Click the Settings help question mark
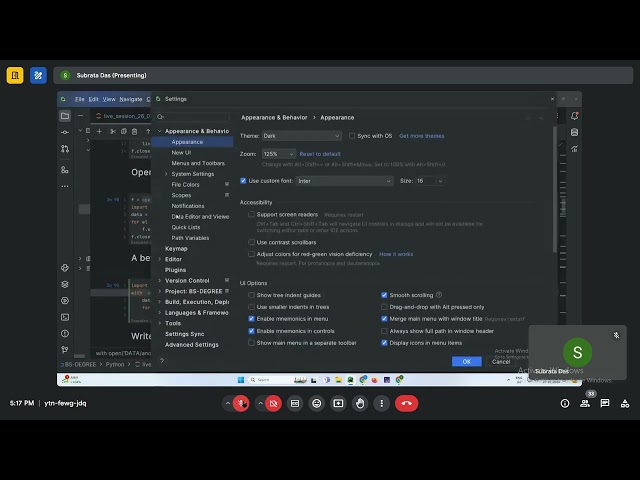 [162, 361]
